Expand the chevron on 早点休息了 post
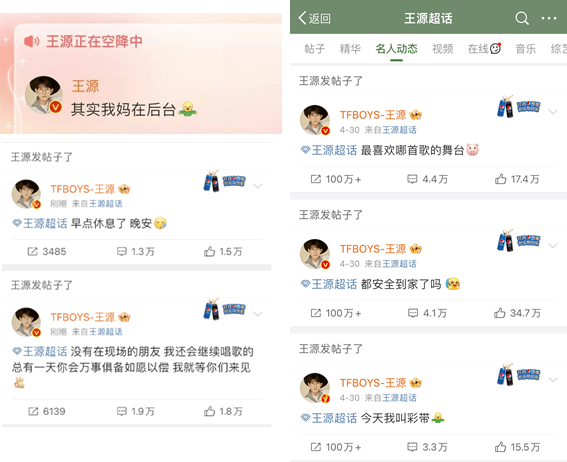Image resolution: width=567 pixels, height=462 pixels. coord(258,186)
